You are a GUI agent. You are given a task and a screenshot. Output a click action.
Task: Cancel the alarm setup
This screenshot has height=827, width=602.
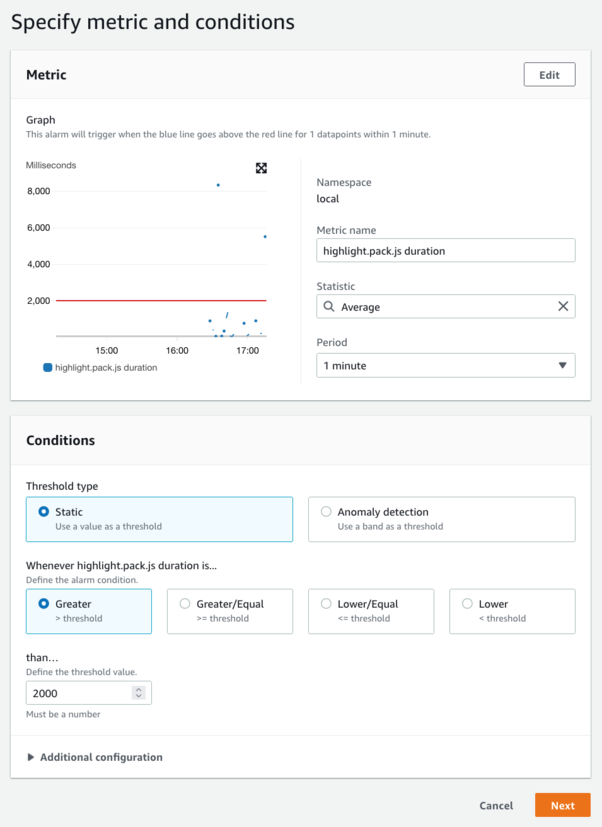pos(496,805)
